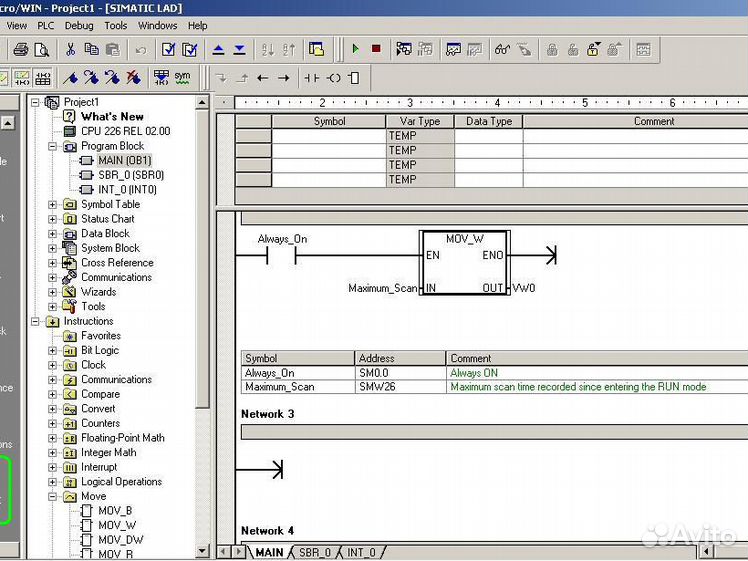The height and width of the screenshot is (561, 748).
Task: Collapse the Program Block node
Action: click(x=52, y=146)
